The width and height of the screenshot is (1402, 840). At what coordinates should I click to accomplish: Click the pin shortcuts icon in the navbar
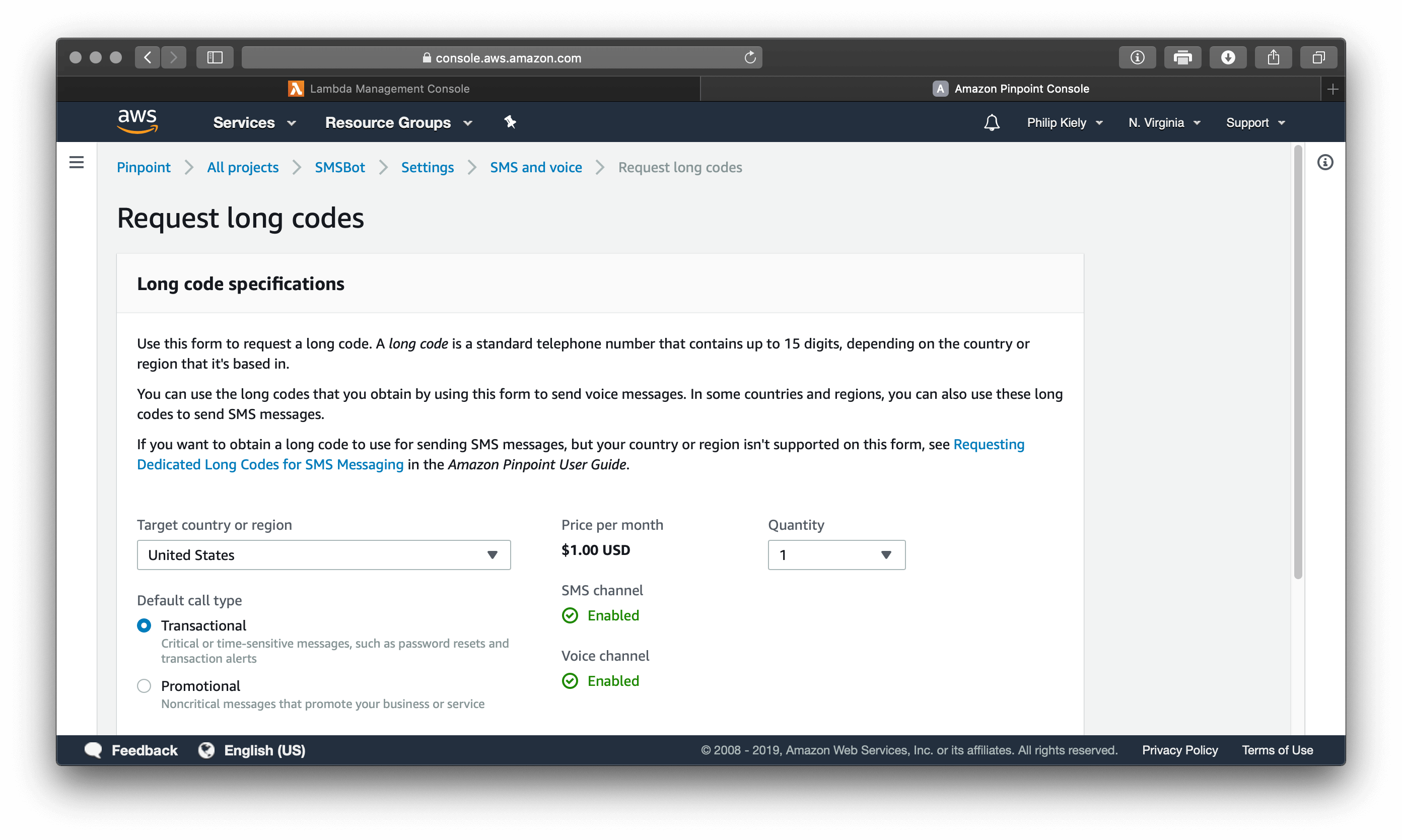pyautogui.click(x=510, y=122)
